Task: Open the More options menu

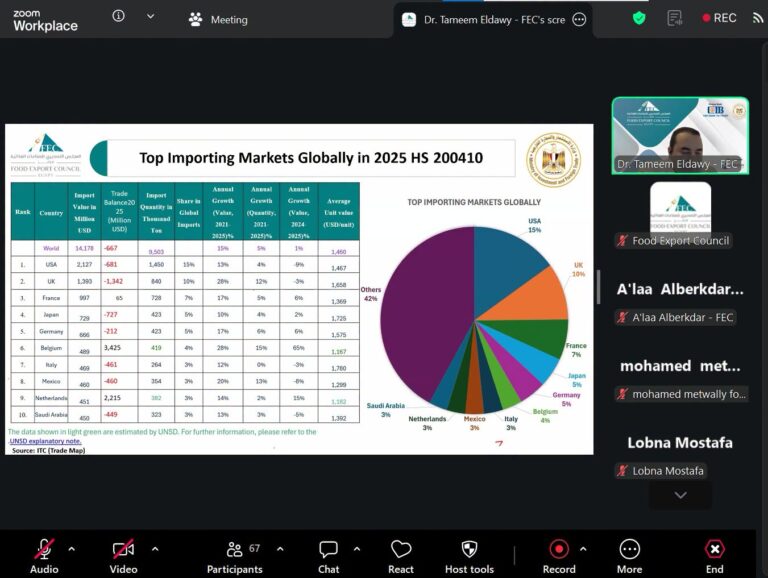Action: point(629,557)
